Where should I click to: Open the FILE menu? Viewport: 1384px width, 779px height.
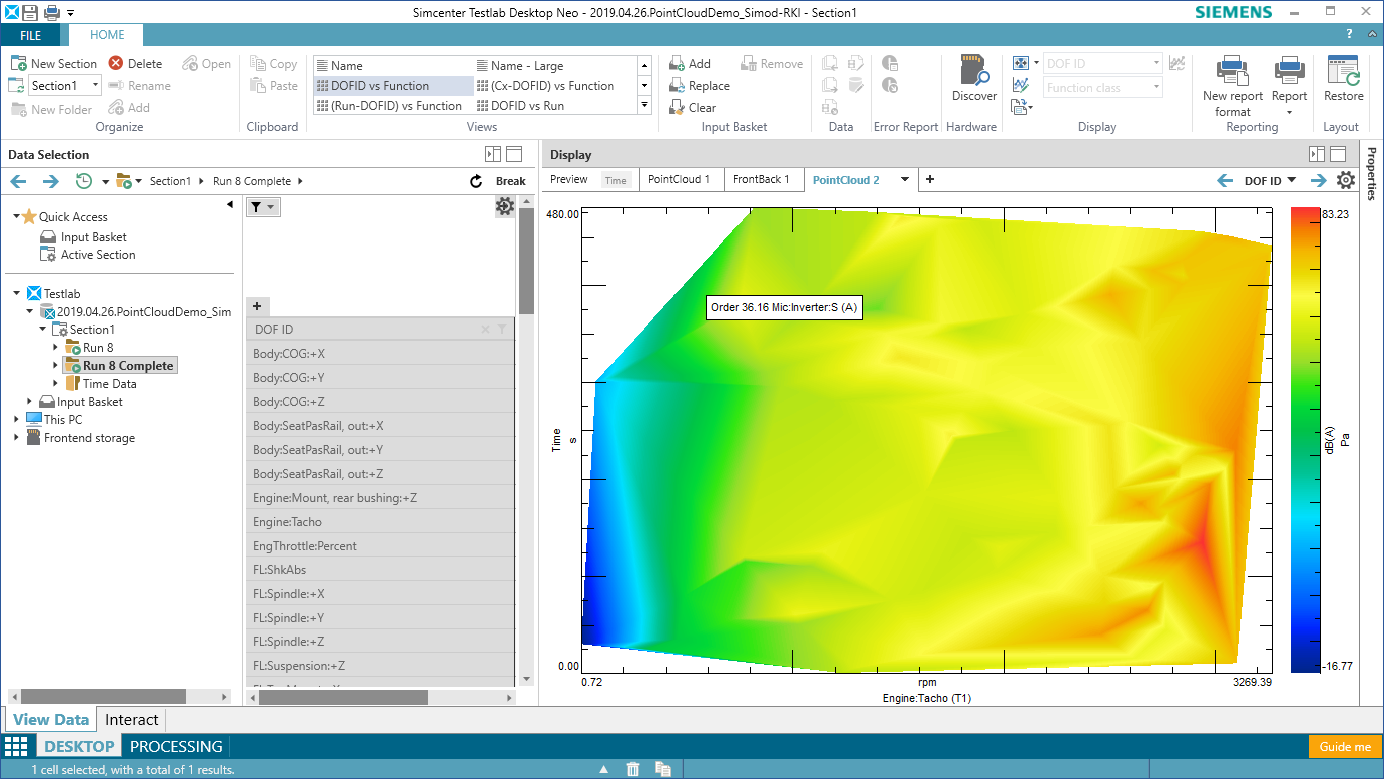pyautogui.click(x=30, y=35)
